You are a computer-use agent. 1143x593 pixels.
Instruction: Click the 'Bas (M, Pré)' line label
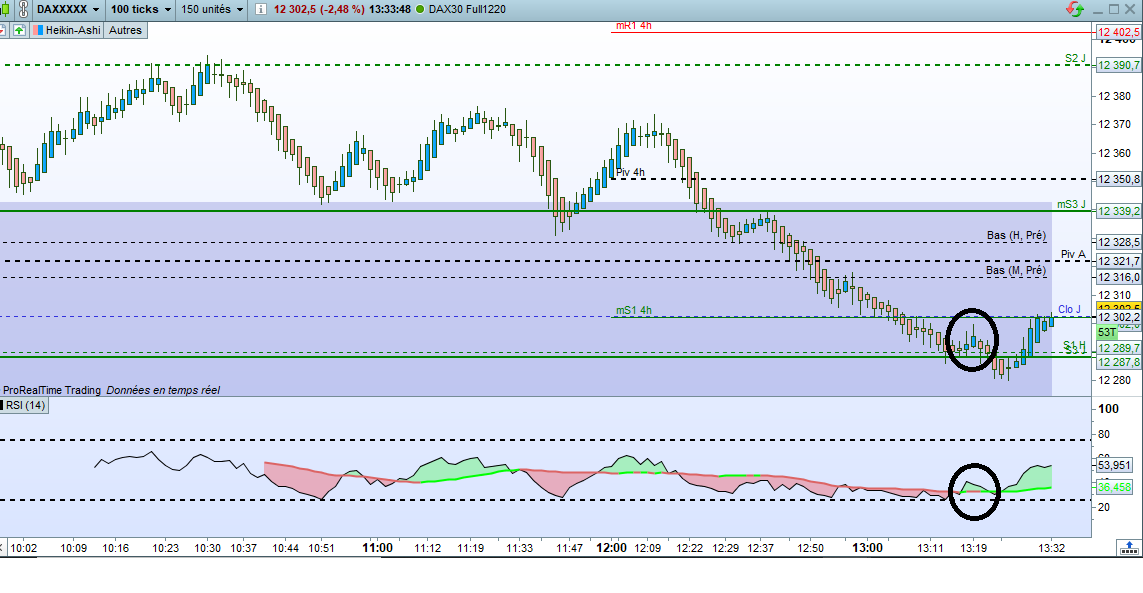[1016, 270]
